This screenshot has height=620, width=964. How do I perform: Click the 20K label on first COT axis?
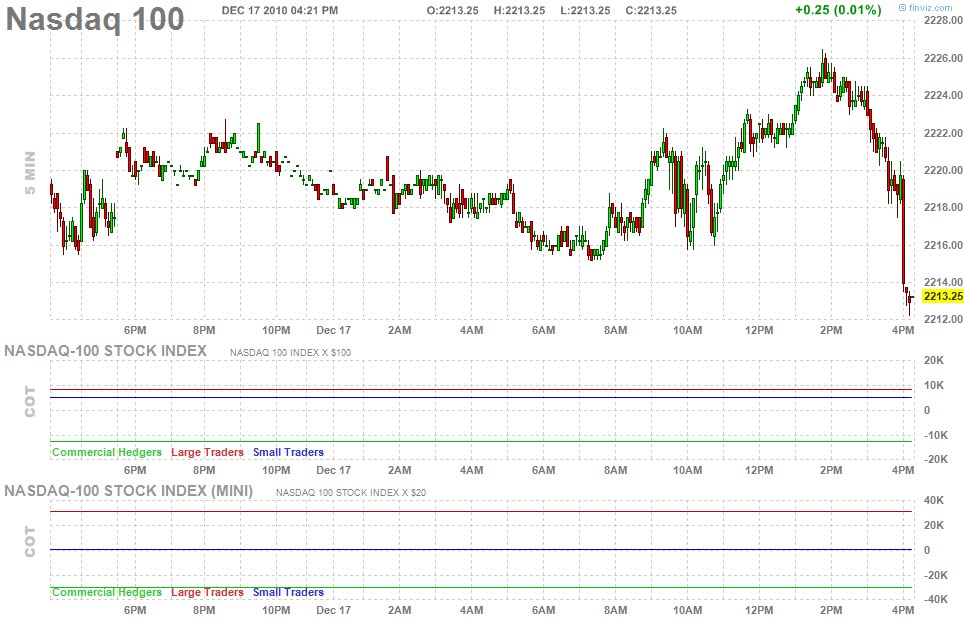pos(934,360)
